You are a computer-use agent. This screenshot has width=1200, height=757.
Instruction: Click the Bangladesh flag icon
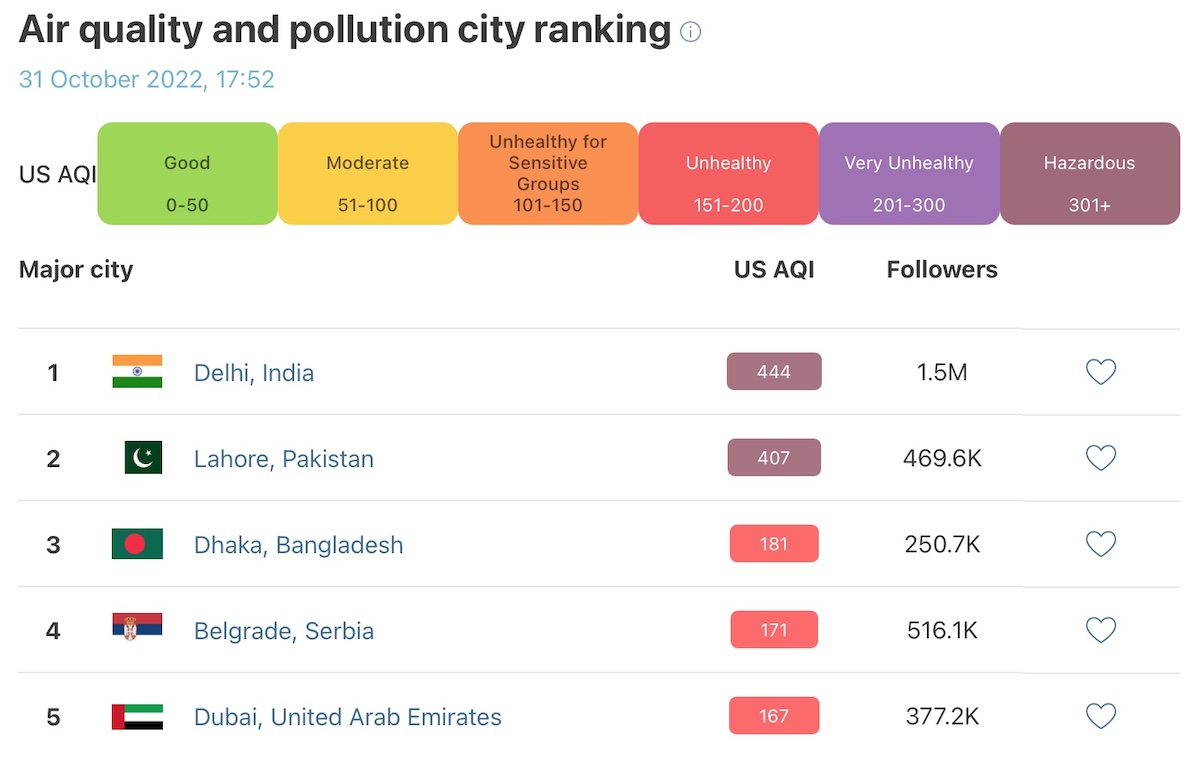tap(137, 544)
